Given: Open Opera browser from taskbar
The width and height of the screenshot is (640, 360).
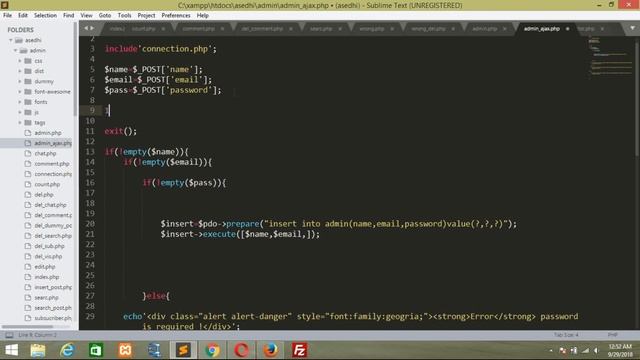Looking at the screenshot, I should pos(241,350).
